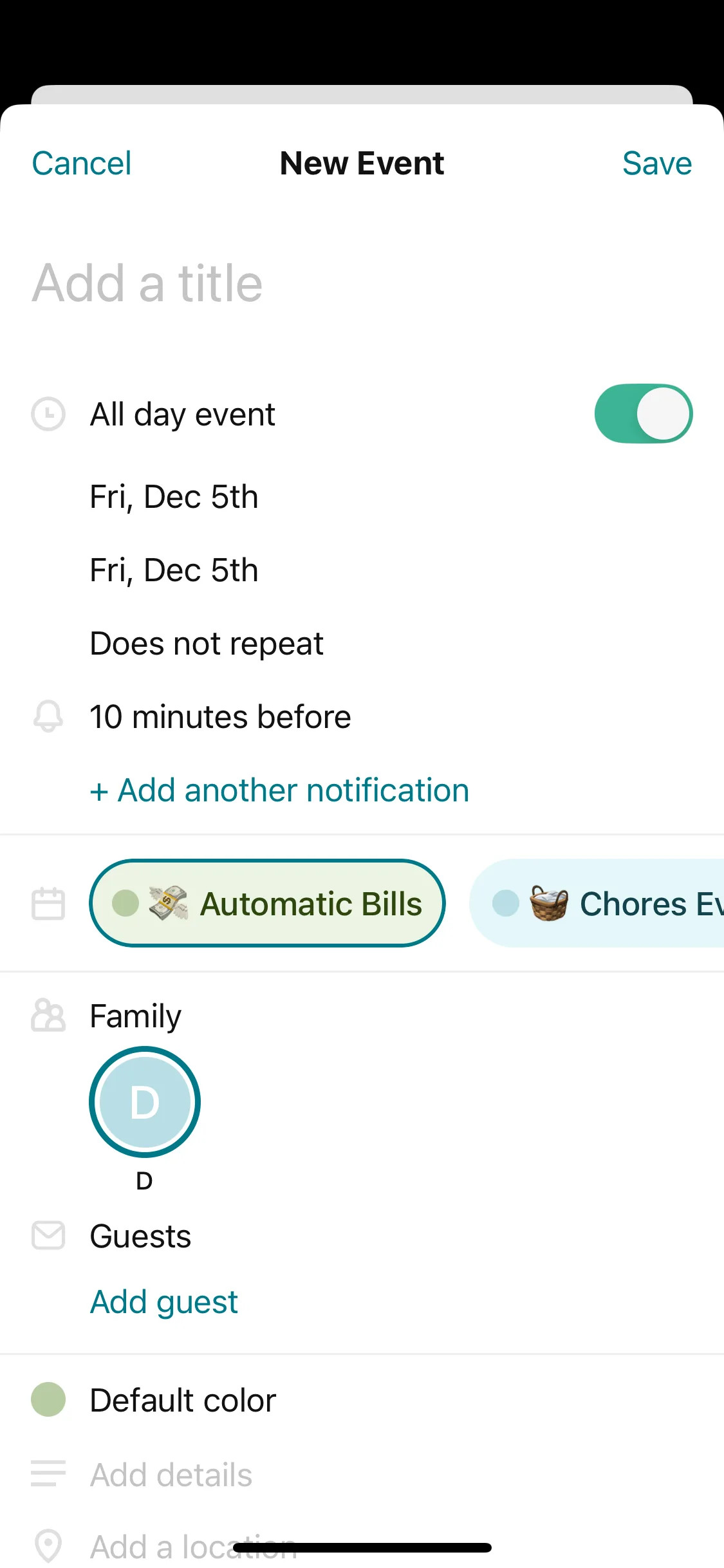Select the Automatic Bills calendar chip

(267, 903)
